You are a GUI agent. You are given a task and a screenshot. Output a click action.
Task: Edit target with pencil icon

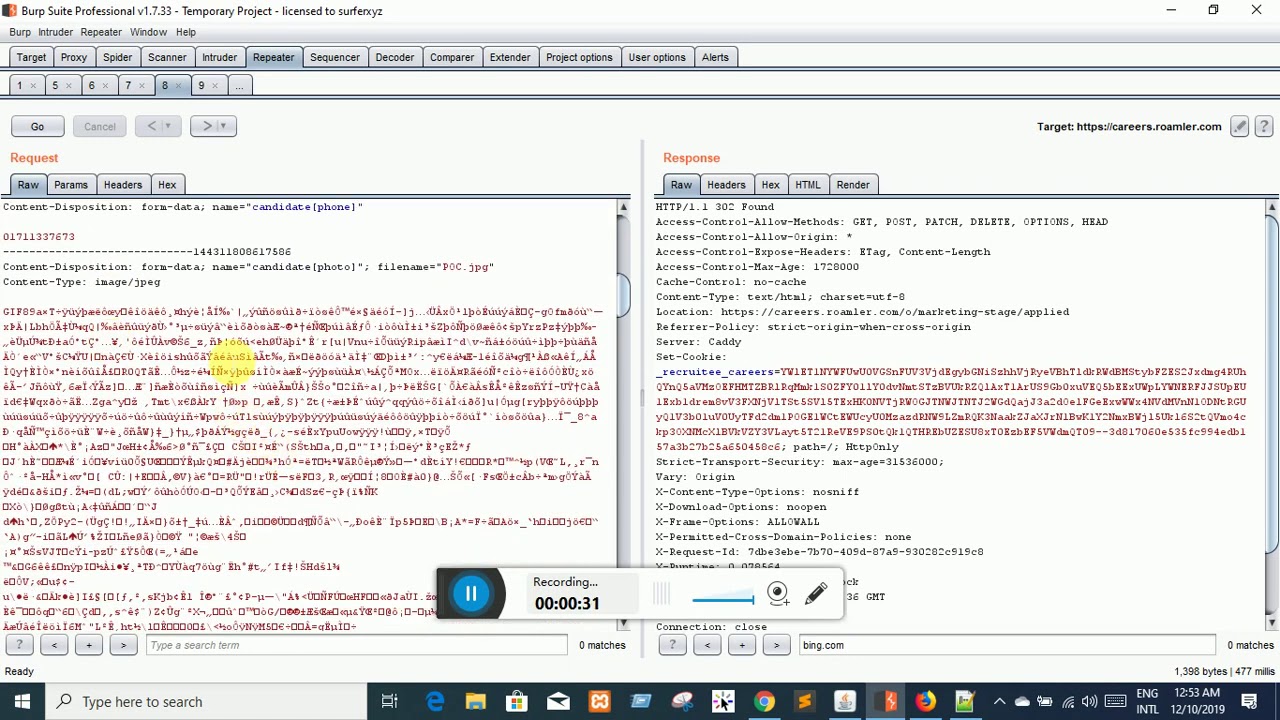click(1240, 126)
